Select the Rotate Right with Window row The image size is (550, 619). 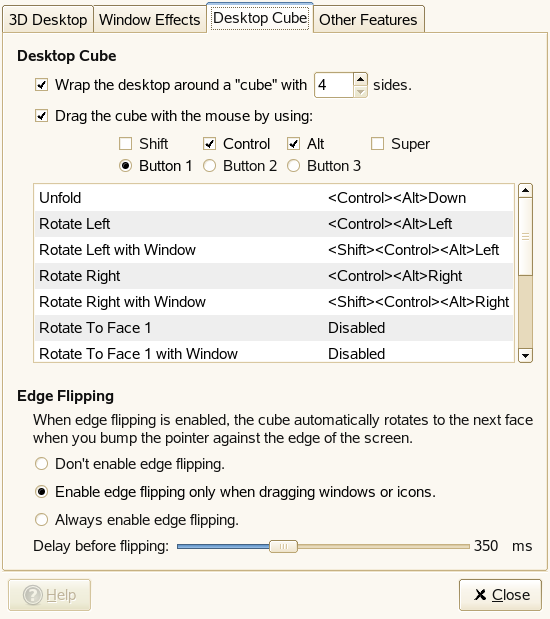274,302
